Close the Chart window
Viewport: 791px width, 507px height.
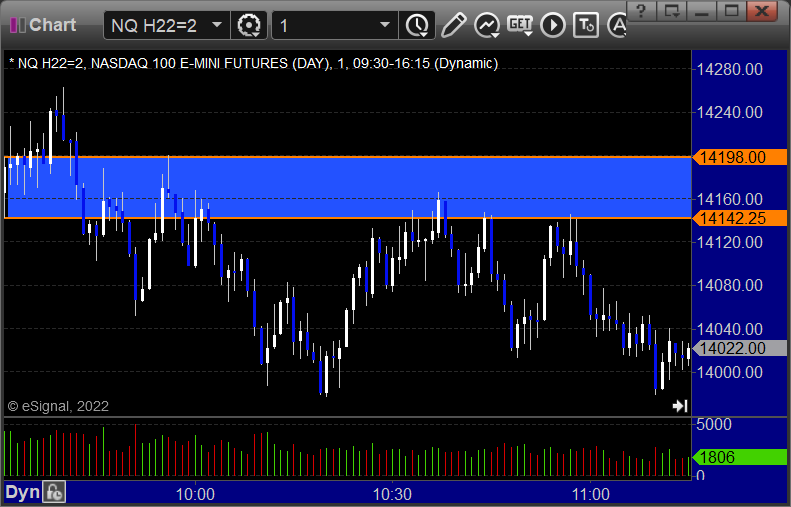(x=762, y=10)
